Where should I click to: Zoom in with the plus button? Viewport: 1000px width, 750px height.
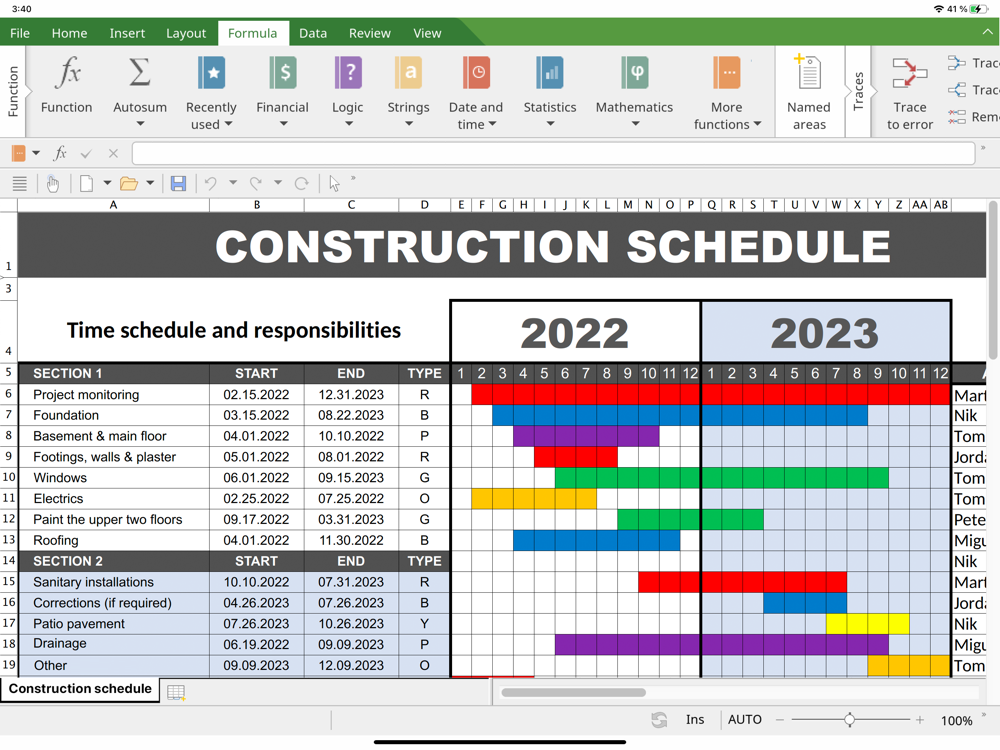(920, 720)
